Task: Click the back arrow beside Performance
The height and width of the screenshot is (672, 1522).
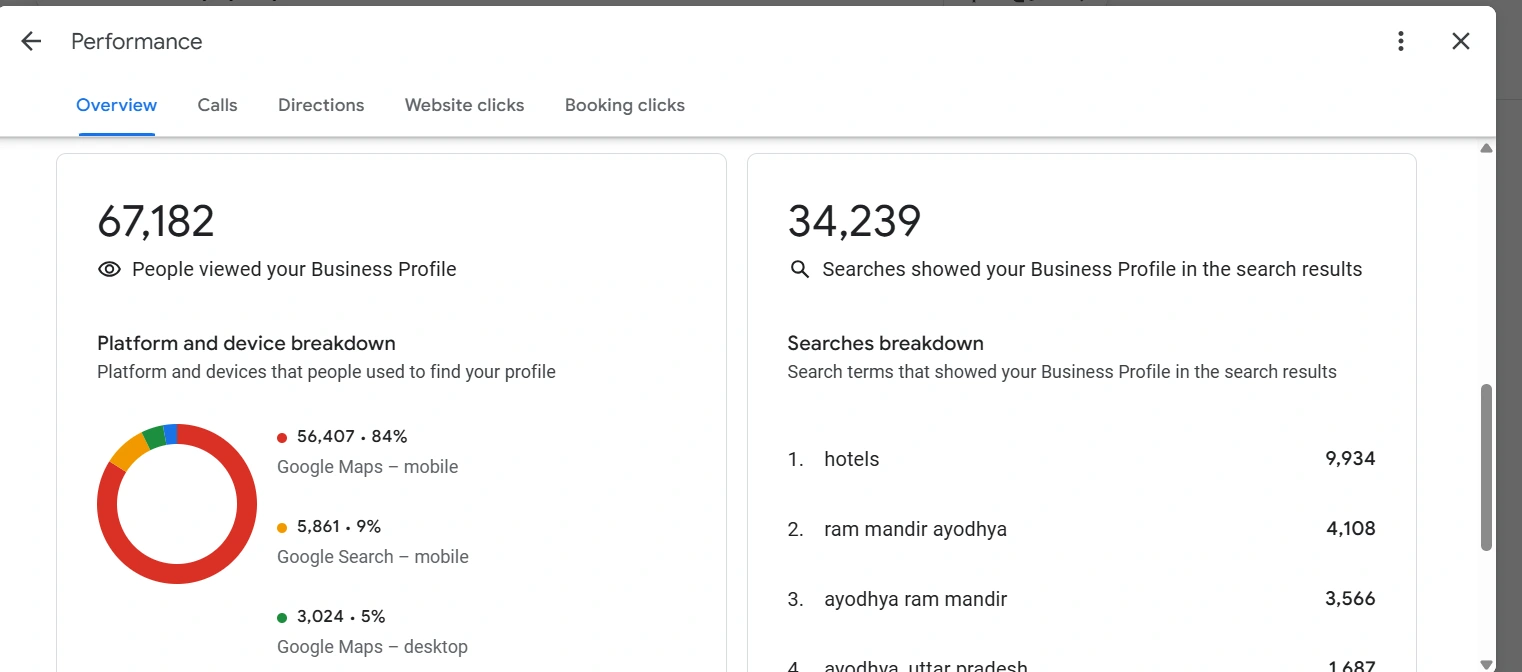Action: tap(32, 41)
